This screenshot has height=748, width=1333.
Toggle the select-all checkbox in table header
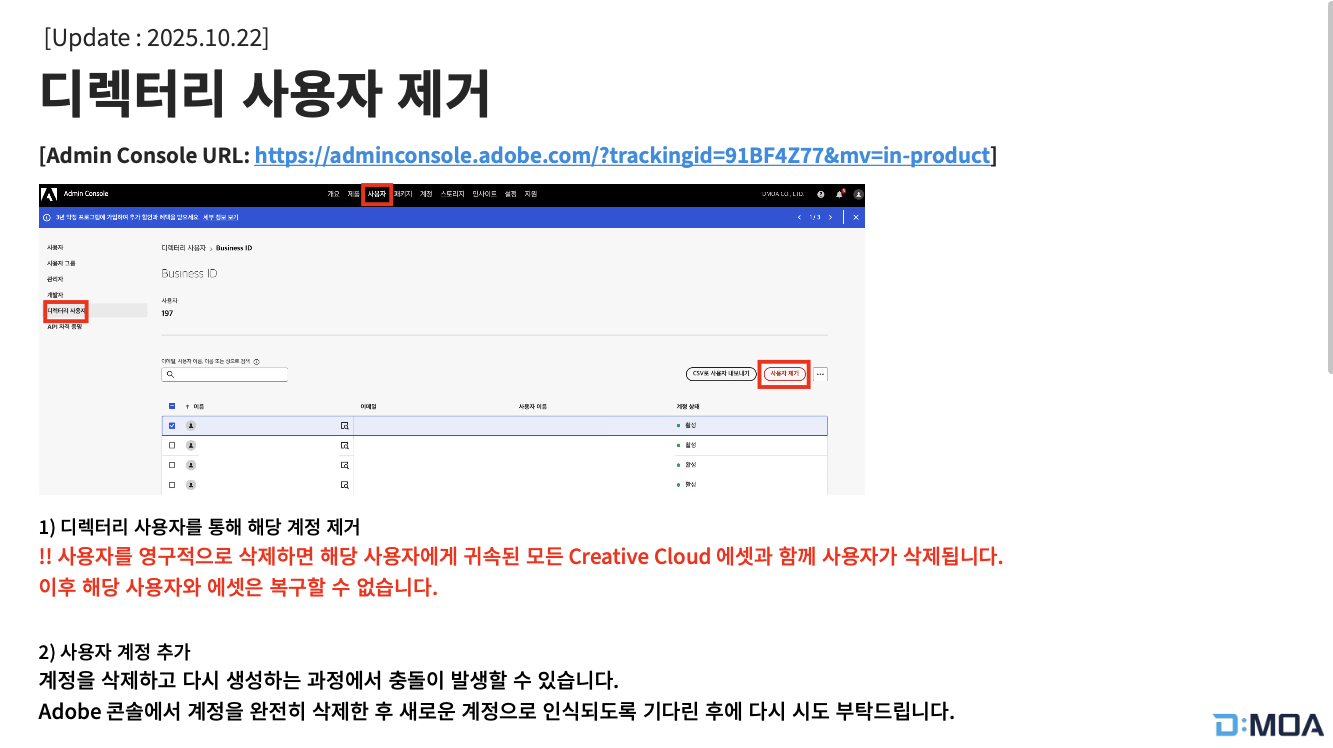point(172,406)
